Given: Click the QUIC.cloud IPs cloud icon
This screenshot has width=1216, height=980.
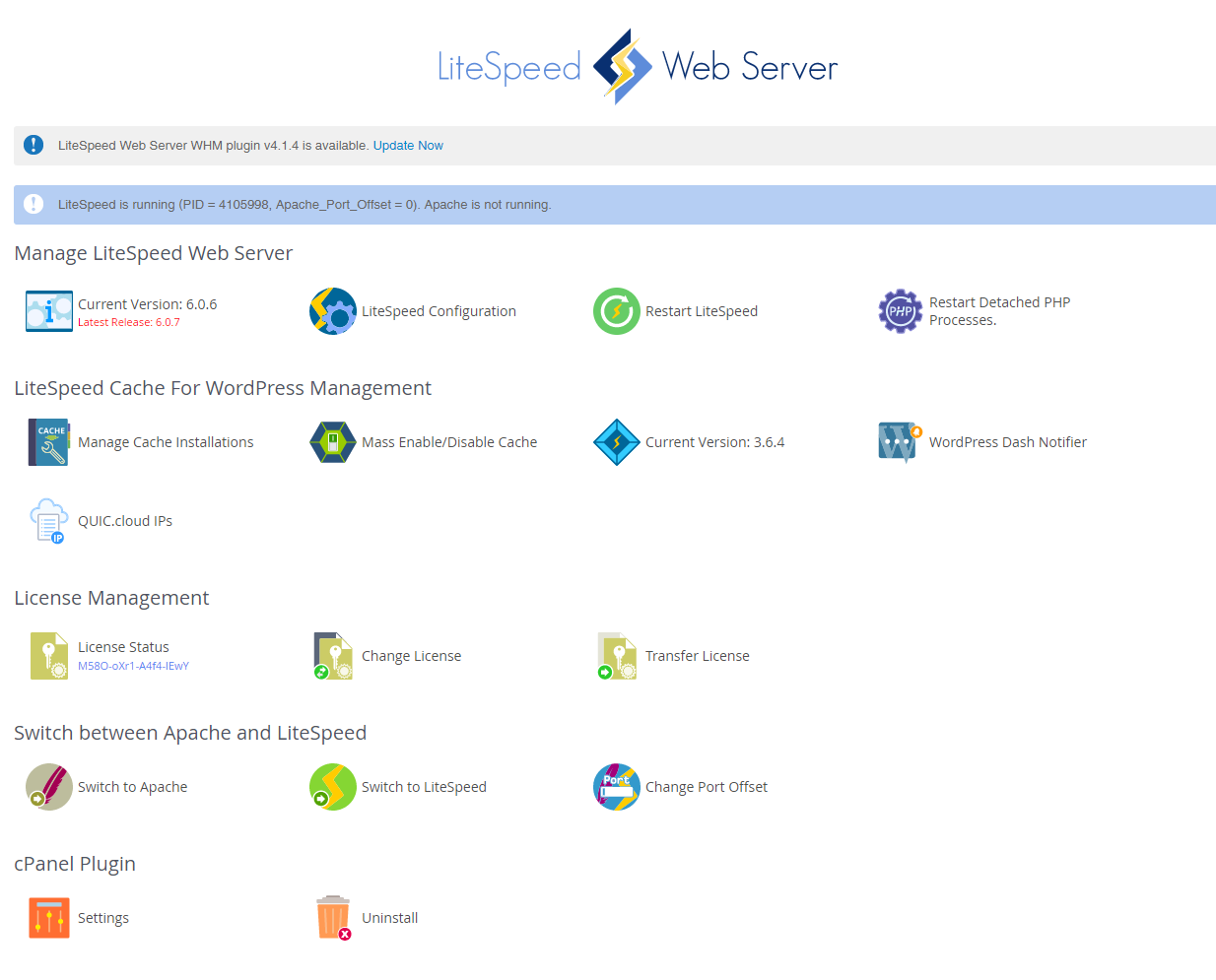Looking at the screenshot, I should click(49, 521).
